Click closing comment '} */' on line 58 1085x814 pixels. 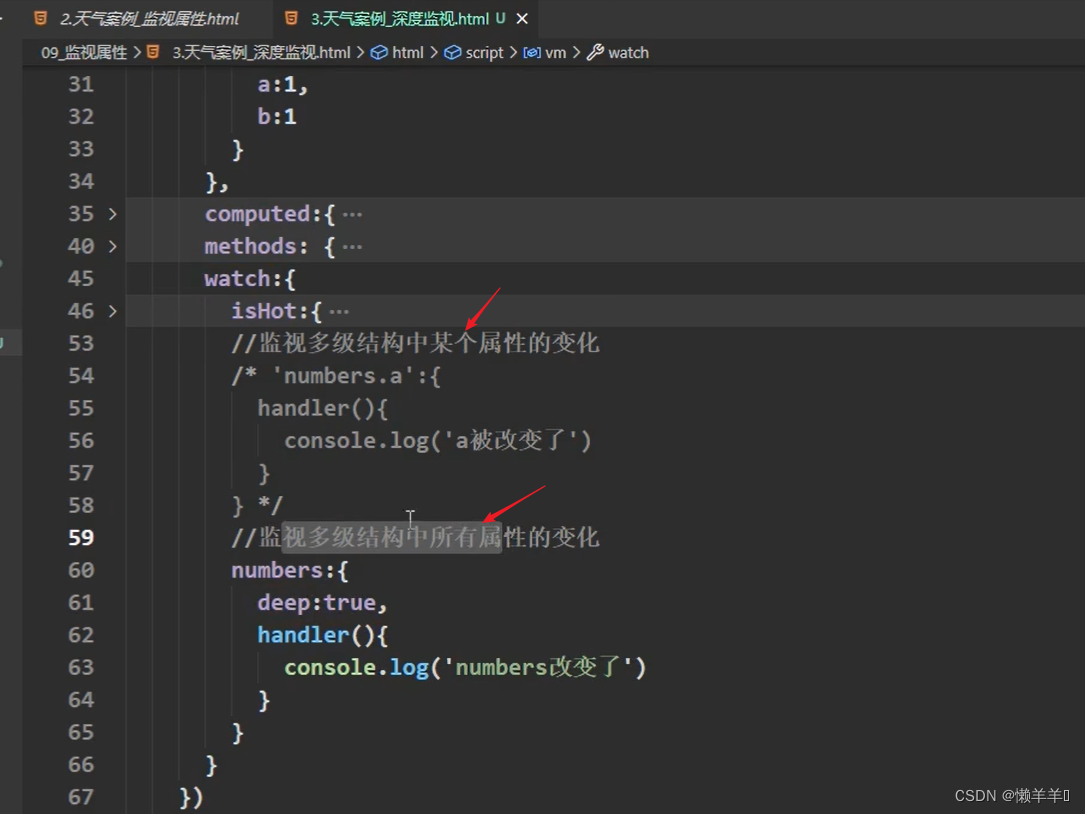pyautogui.click(x=257, y=506)
